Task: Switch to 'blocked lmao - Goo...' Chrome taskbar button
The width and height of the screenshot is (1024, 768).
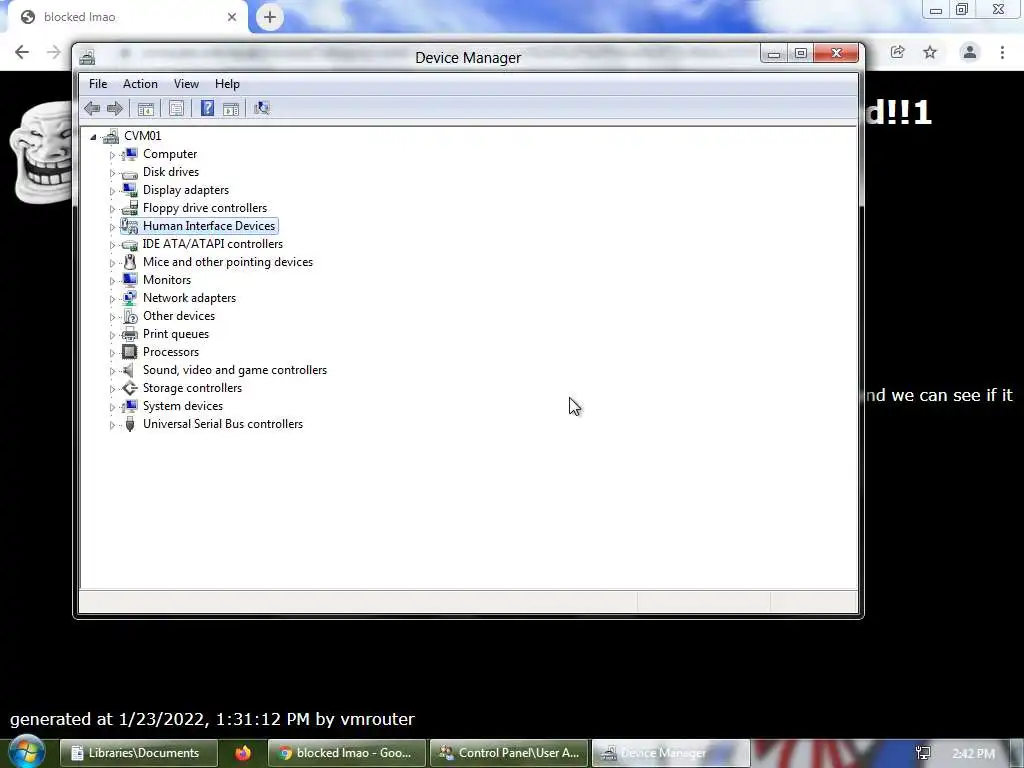Action: click(347, 753)
